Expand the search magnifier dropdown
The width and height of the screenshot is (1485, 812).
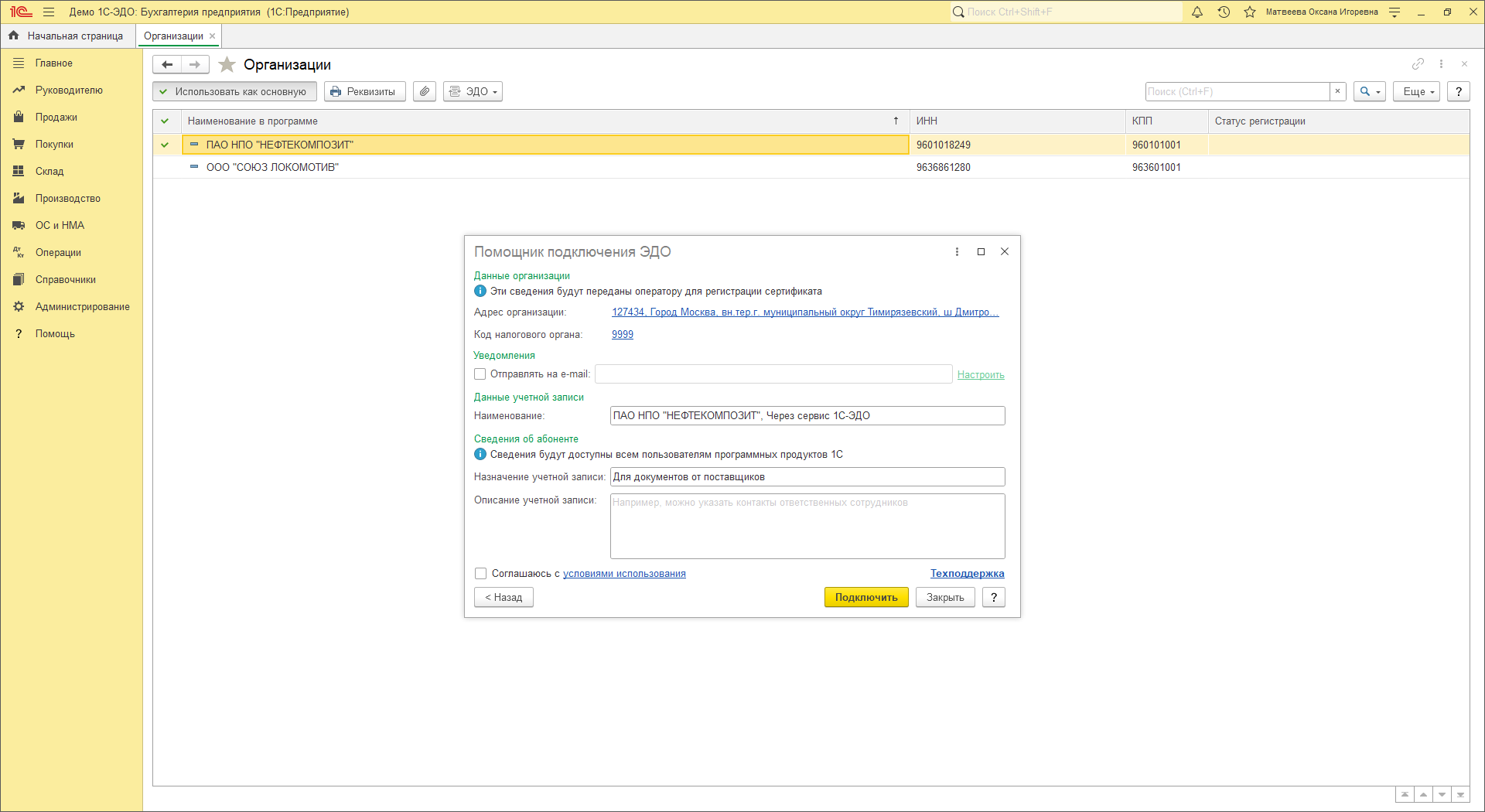[1369, 91]
